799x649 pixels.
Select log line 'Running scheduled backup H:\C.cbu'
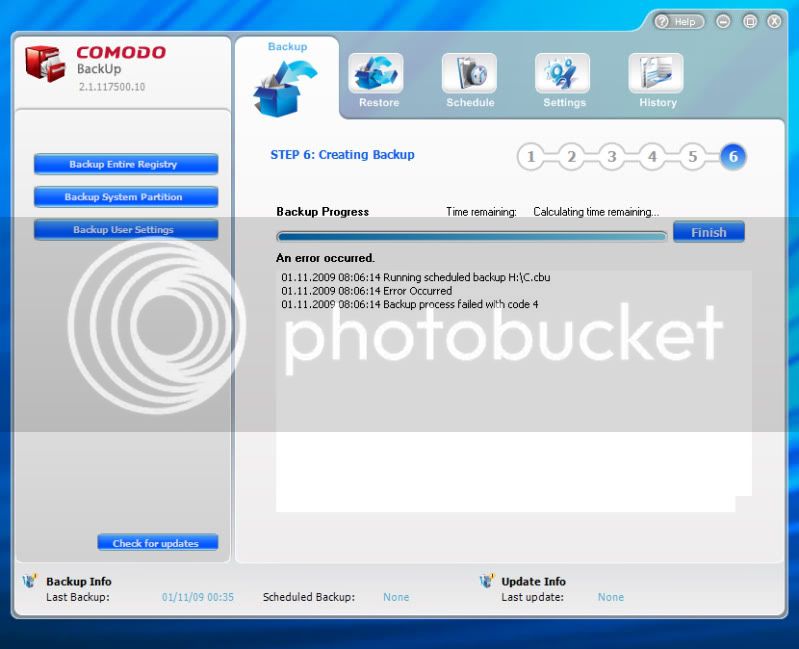point(415,277)
